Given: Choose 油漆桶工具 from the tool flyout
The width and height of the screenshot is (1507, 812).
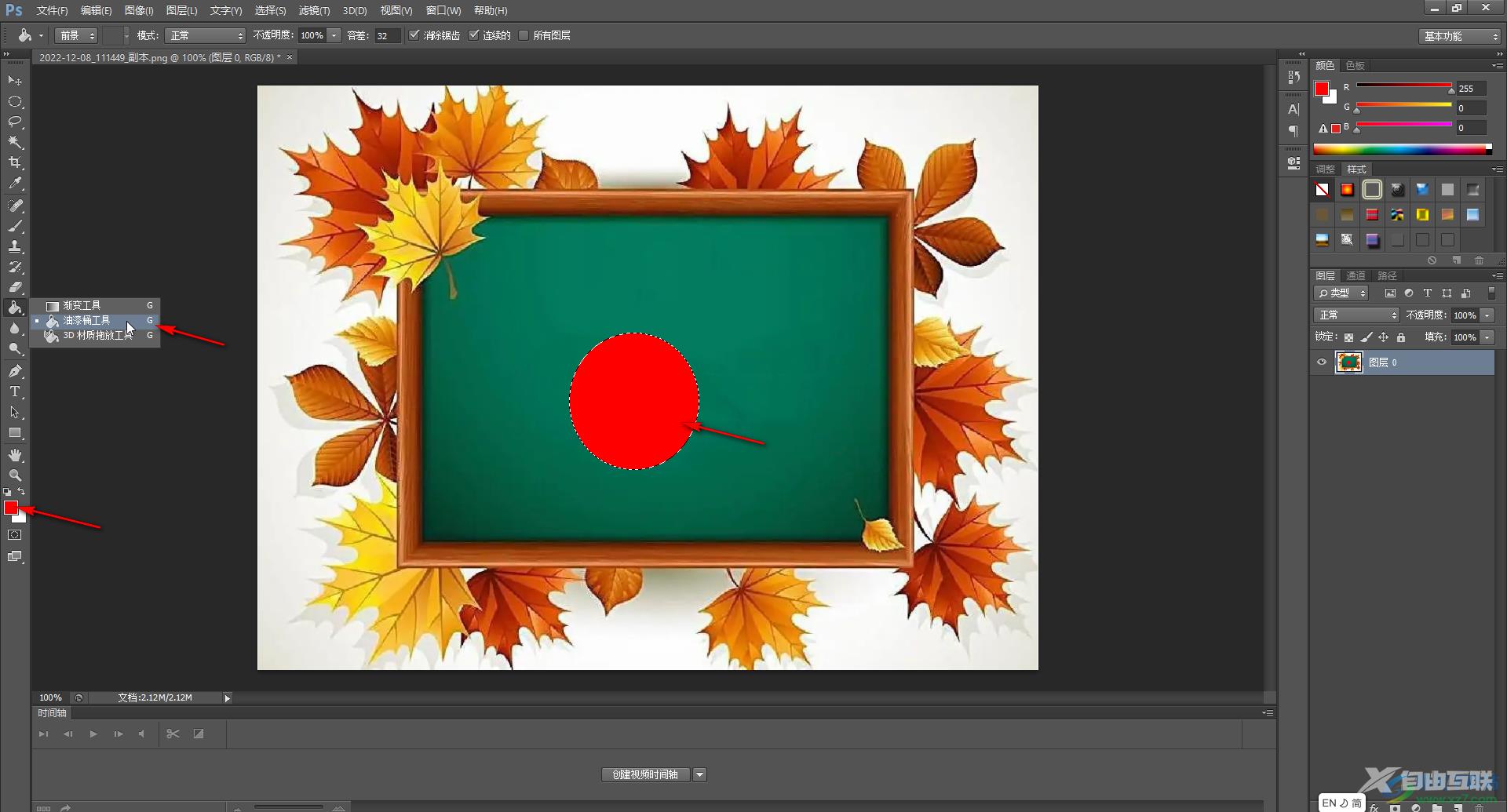Looking at the screenshot, I should coord(95,320).
